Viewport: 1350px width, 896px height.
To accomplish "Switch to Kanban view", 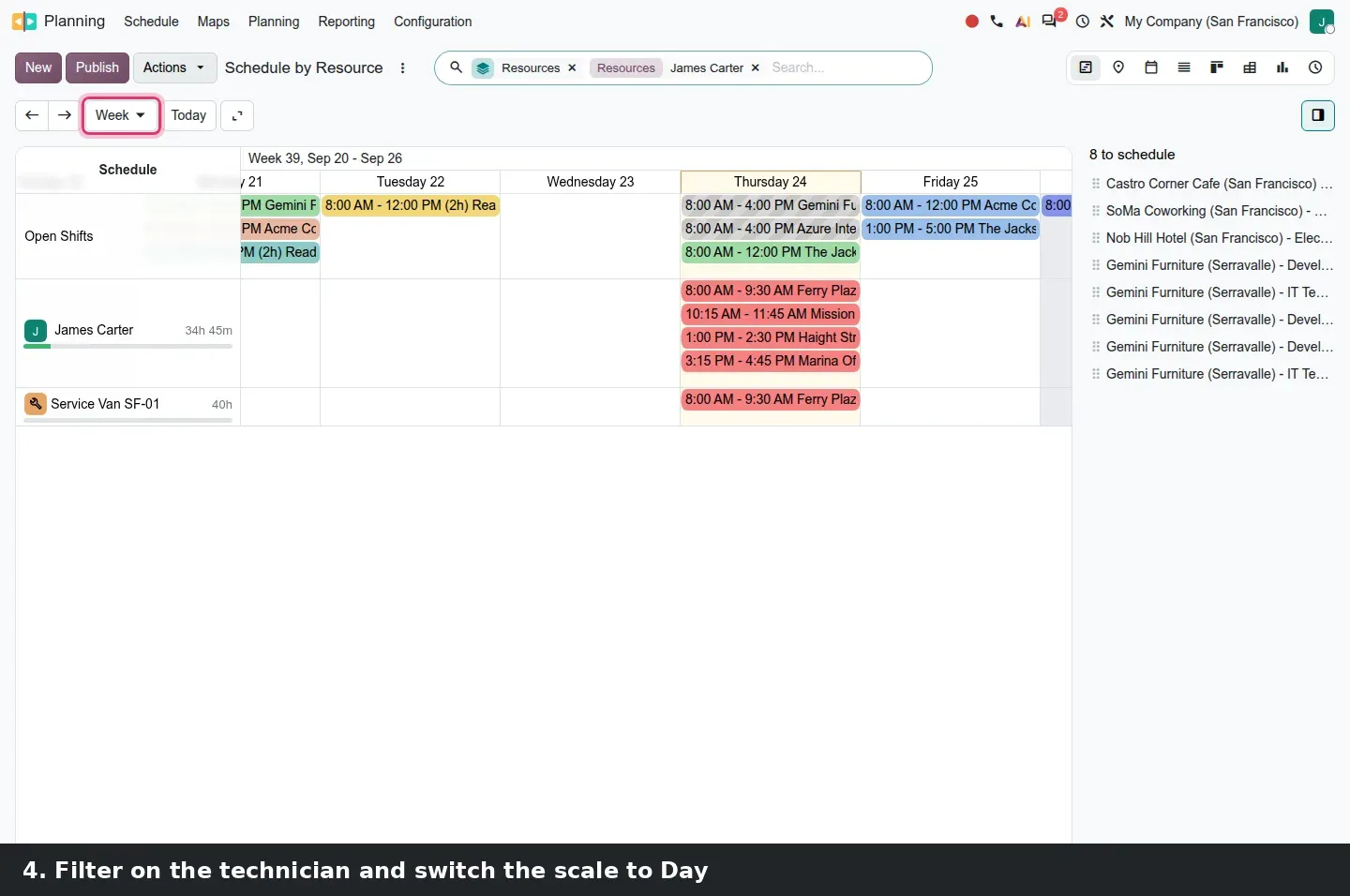I will coord(1217,67).
